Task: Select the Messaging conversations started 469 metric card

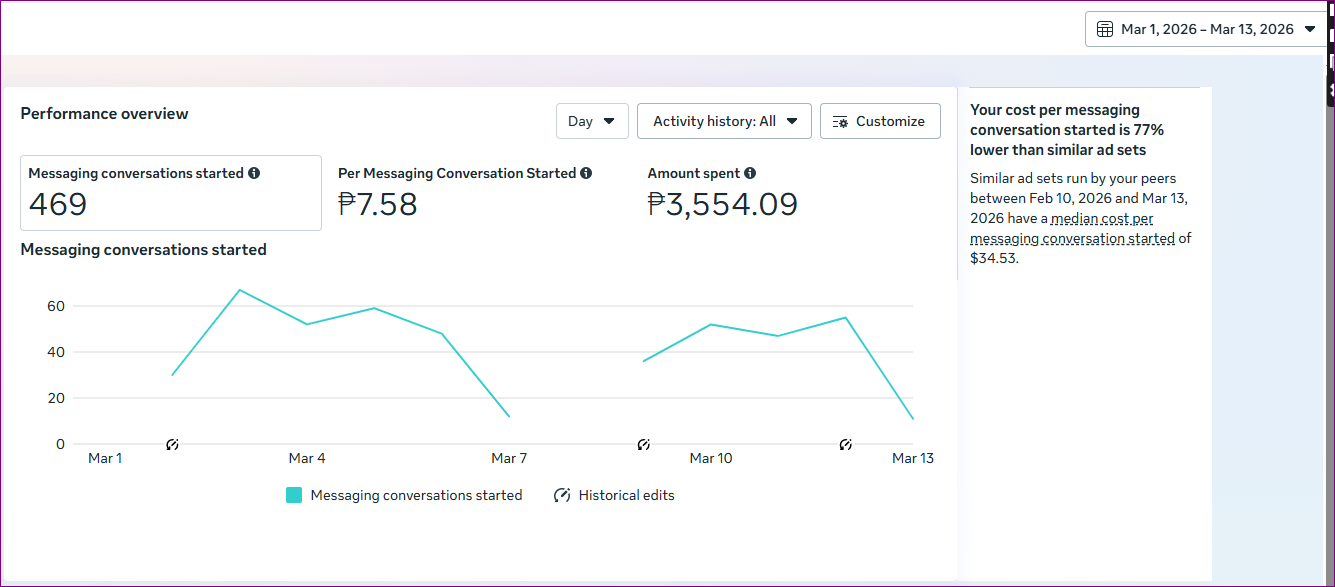Action: [171, 193]
